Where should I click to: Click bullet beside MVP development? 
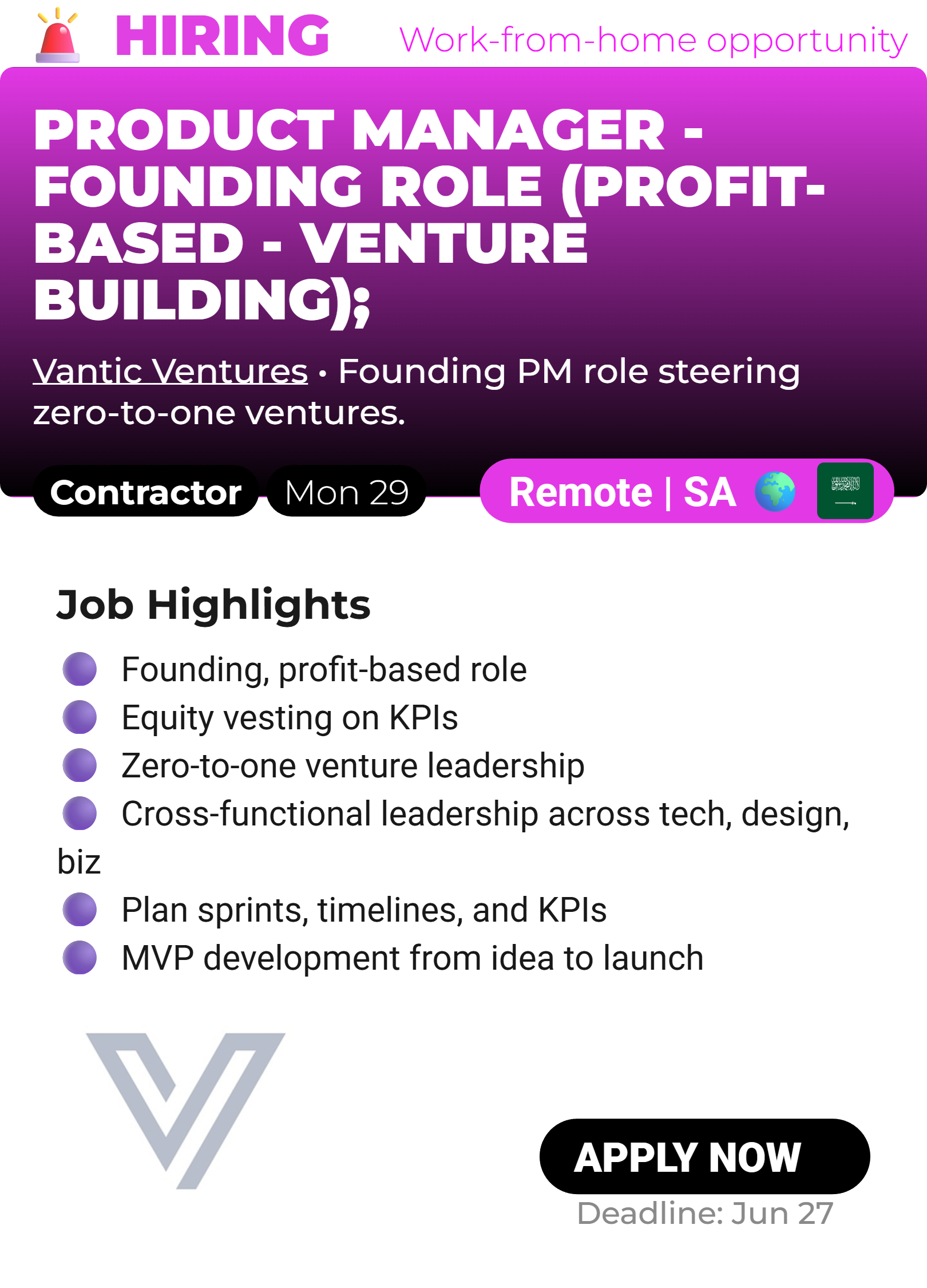[80, 957]
